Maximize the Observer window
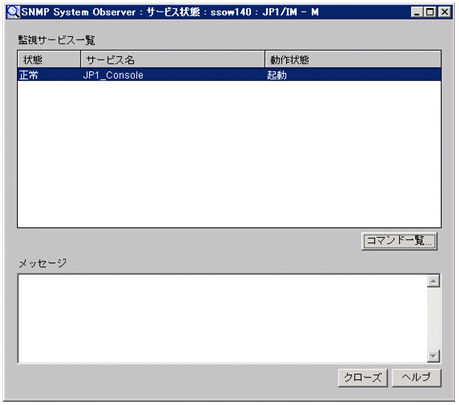The width and height of the screenshot is (459, 405). (430, 12)
